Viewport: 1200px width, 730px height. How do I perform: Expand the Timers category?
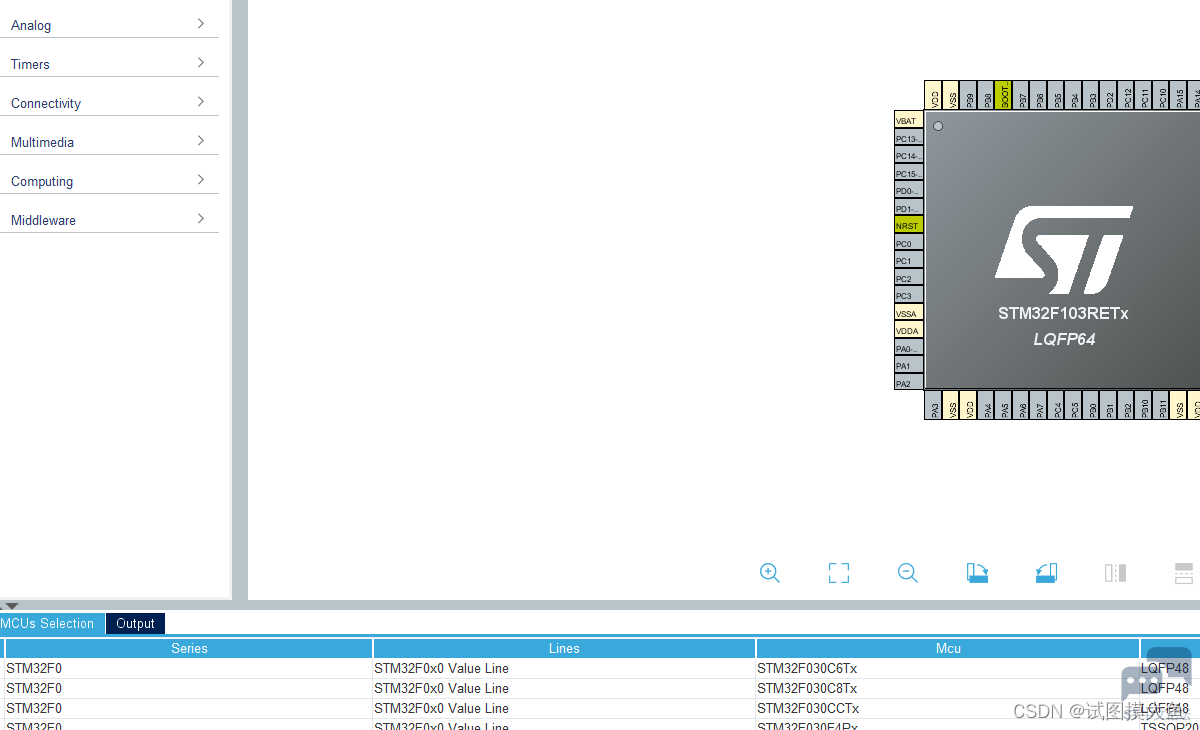click(109, 64)
